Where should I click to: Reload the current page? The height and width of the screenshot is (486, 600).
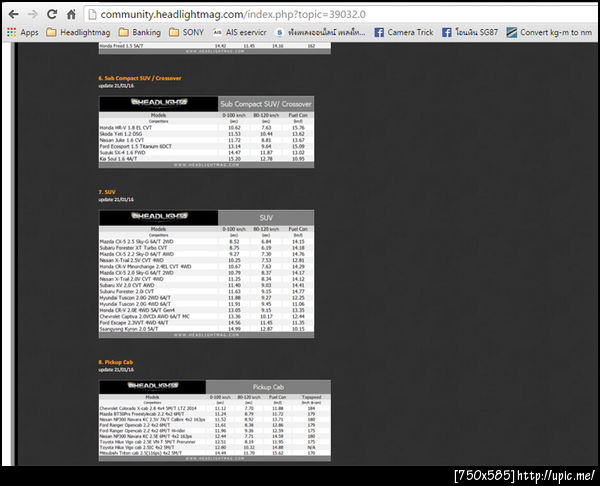pos(52,15)
